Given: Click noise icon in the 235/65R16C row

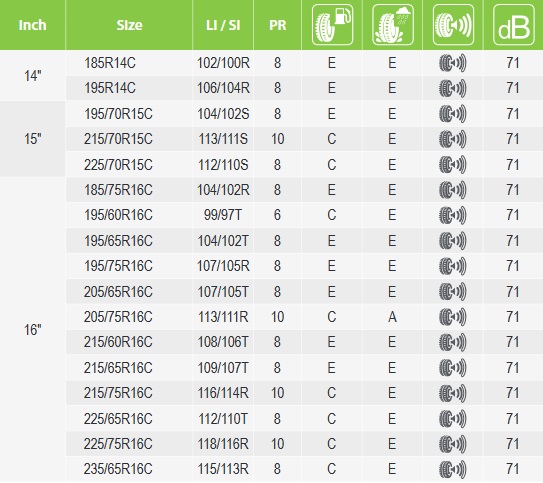Looking at the screenshot, I should [x=453, y=469].
